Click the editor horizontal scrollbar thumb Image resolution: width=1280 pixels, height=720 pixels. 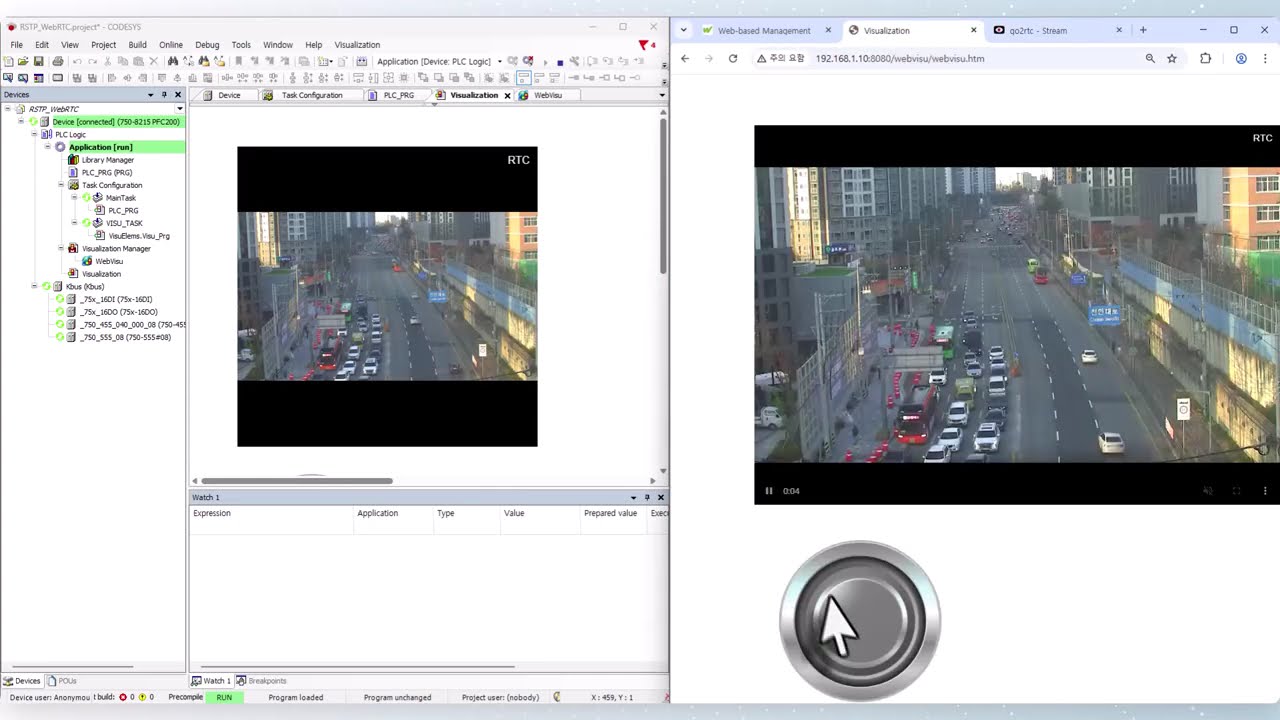point(297,481)
